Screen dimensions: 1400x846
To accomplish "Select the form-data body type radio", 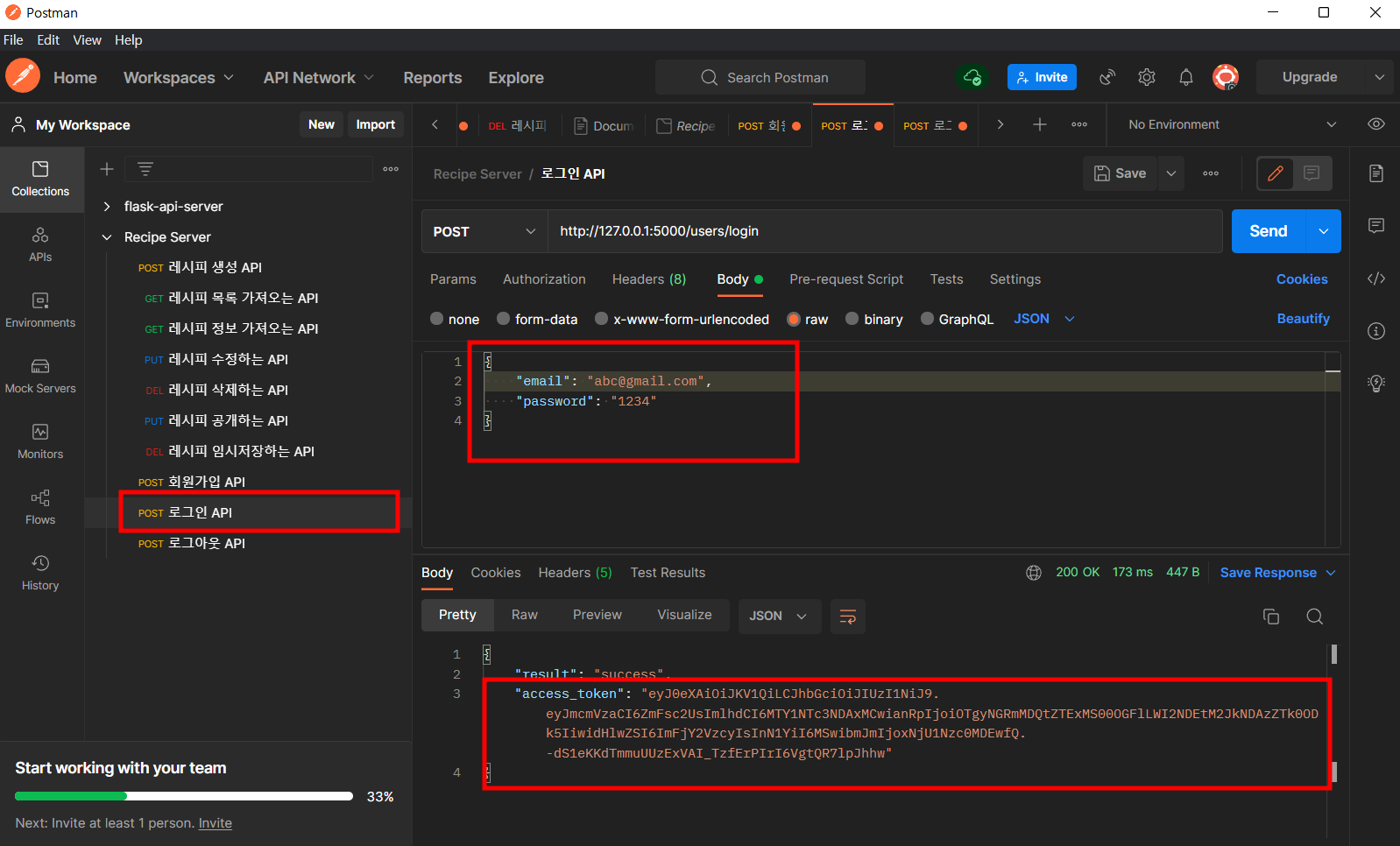I will coord(504,319).
